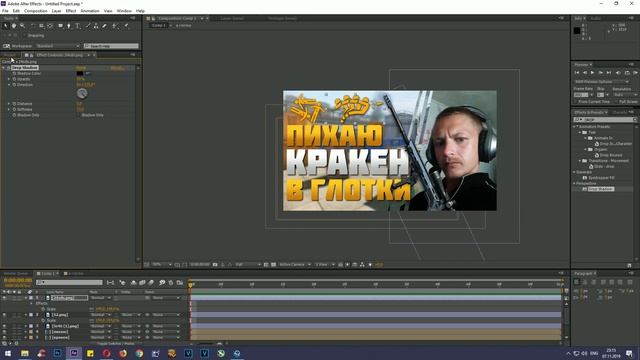Select the Rectangle shape tool

tap(60, 26)
